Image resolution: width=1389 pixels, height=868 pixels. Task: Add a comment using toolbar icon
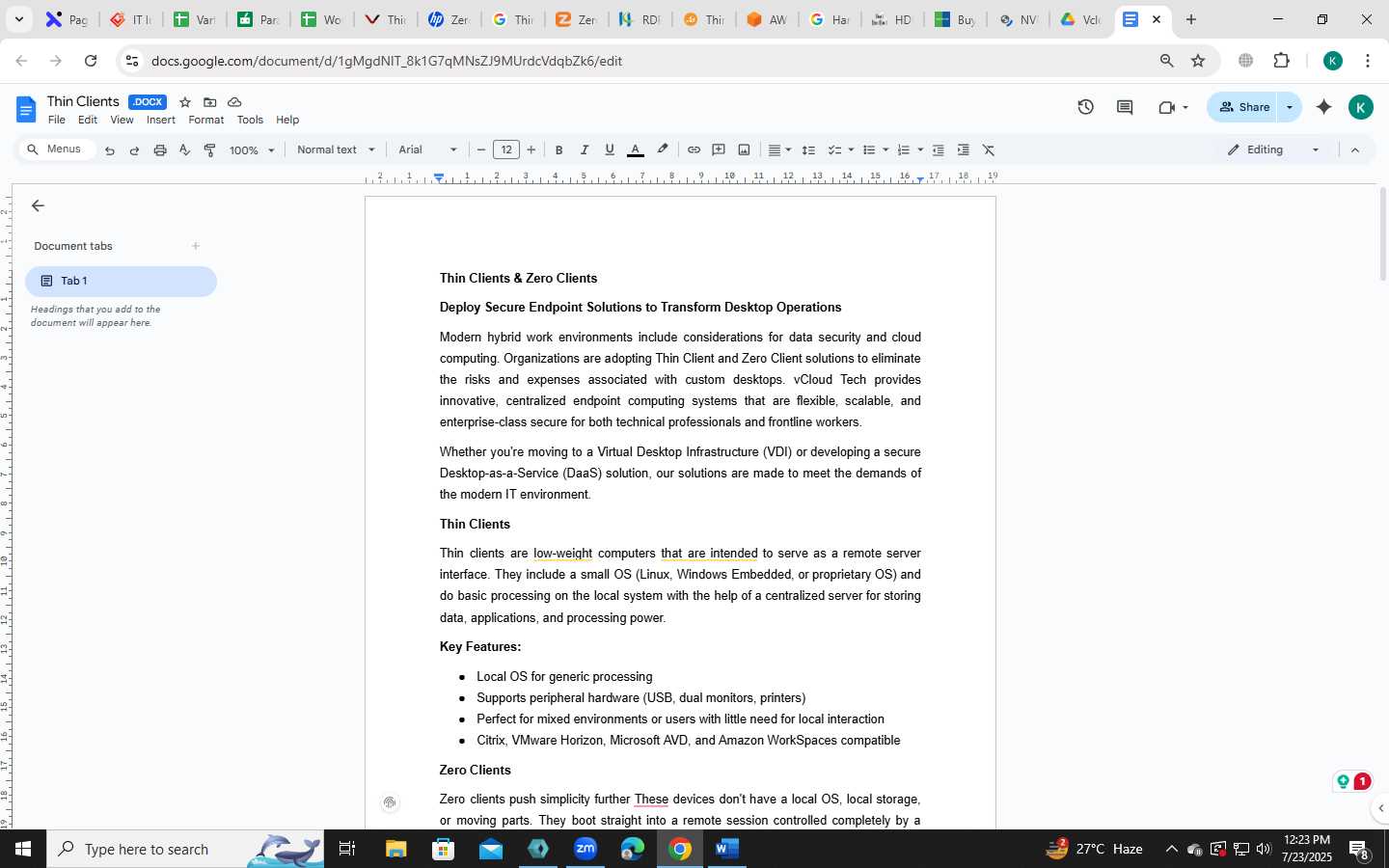coord(719,149)
